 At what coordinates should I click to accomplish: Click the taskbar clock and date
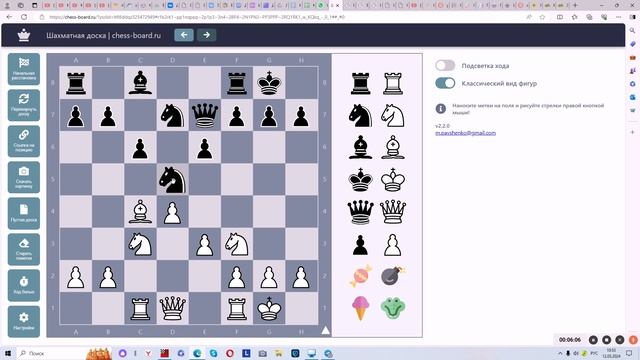tap(611, 353)
